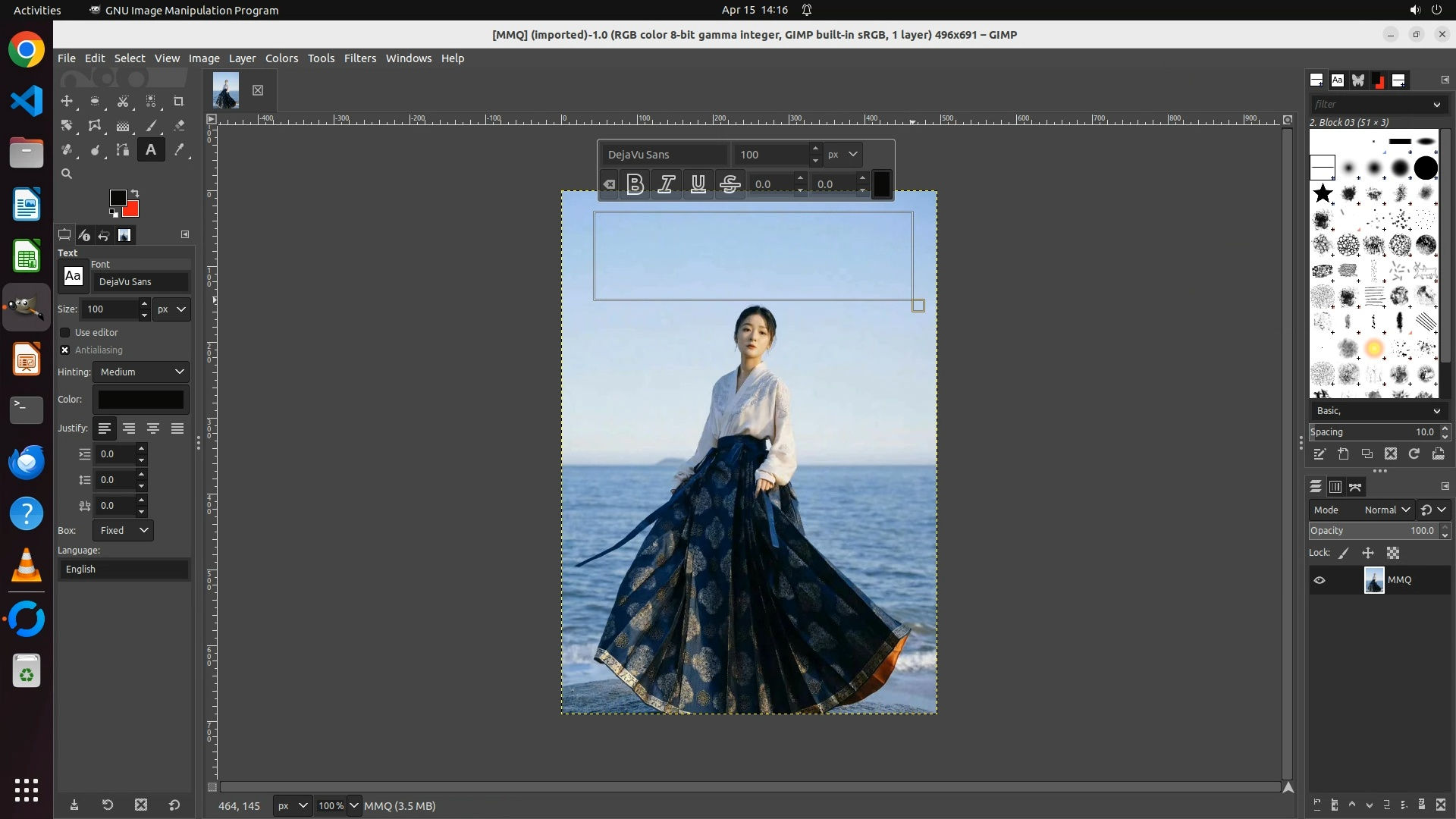Click the Italic button in text toolbar
The width and height of the screenshot is (1456, 819).
pyautogui.click(x=667, y=184)
